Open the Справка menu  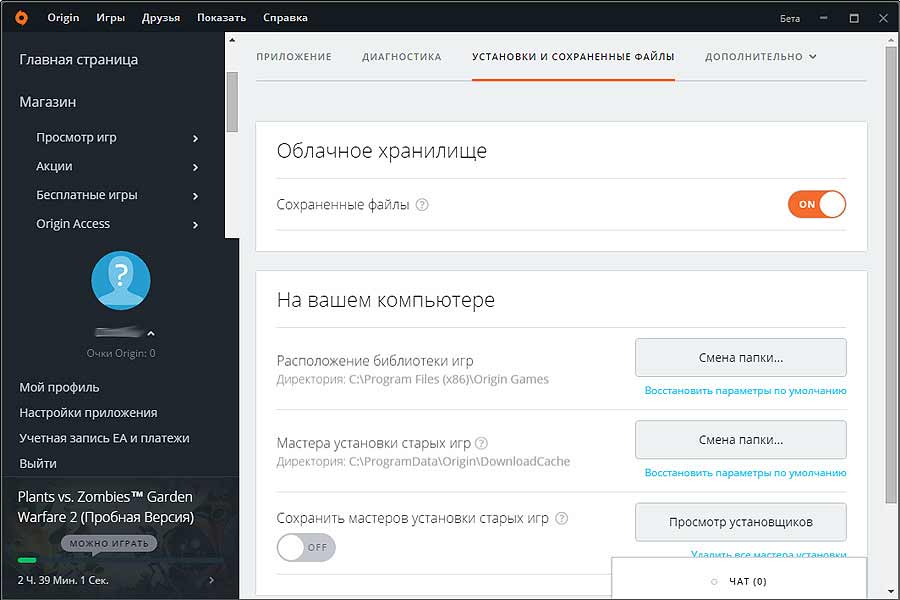(x=285, y=18)
